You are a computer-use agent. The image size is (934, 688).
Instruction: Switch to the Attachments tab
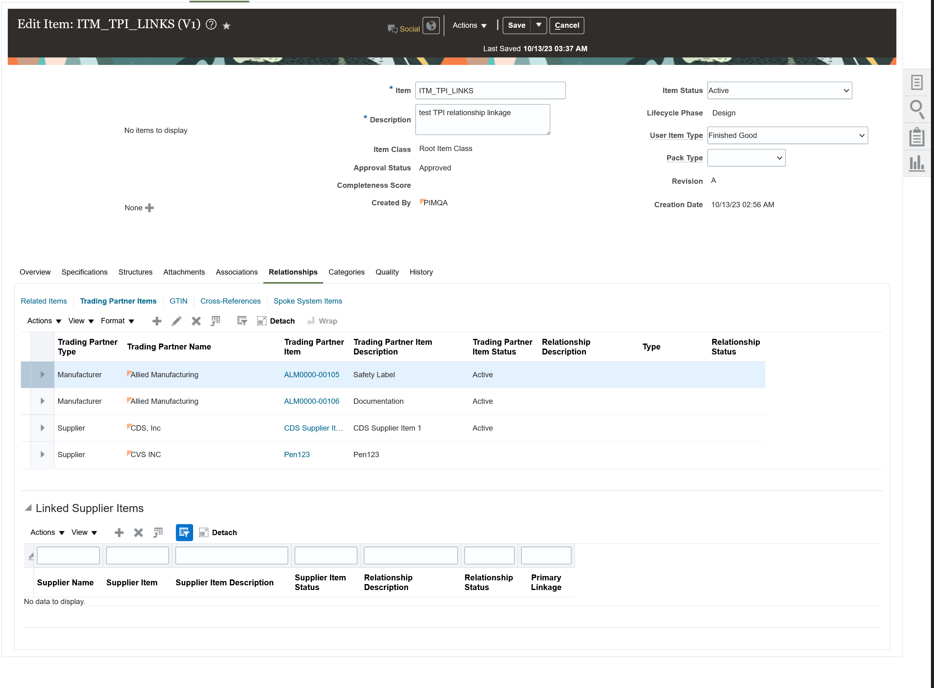point(184,272)
